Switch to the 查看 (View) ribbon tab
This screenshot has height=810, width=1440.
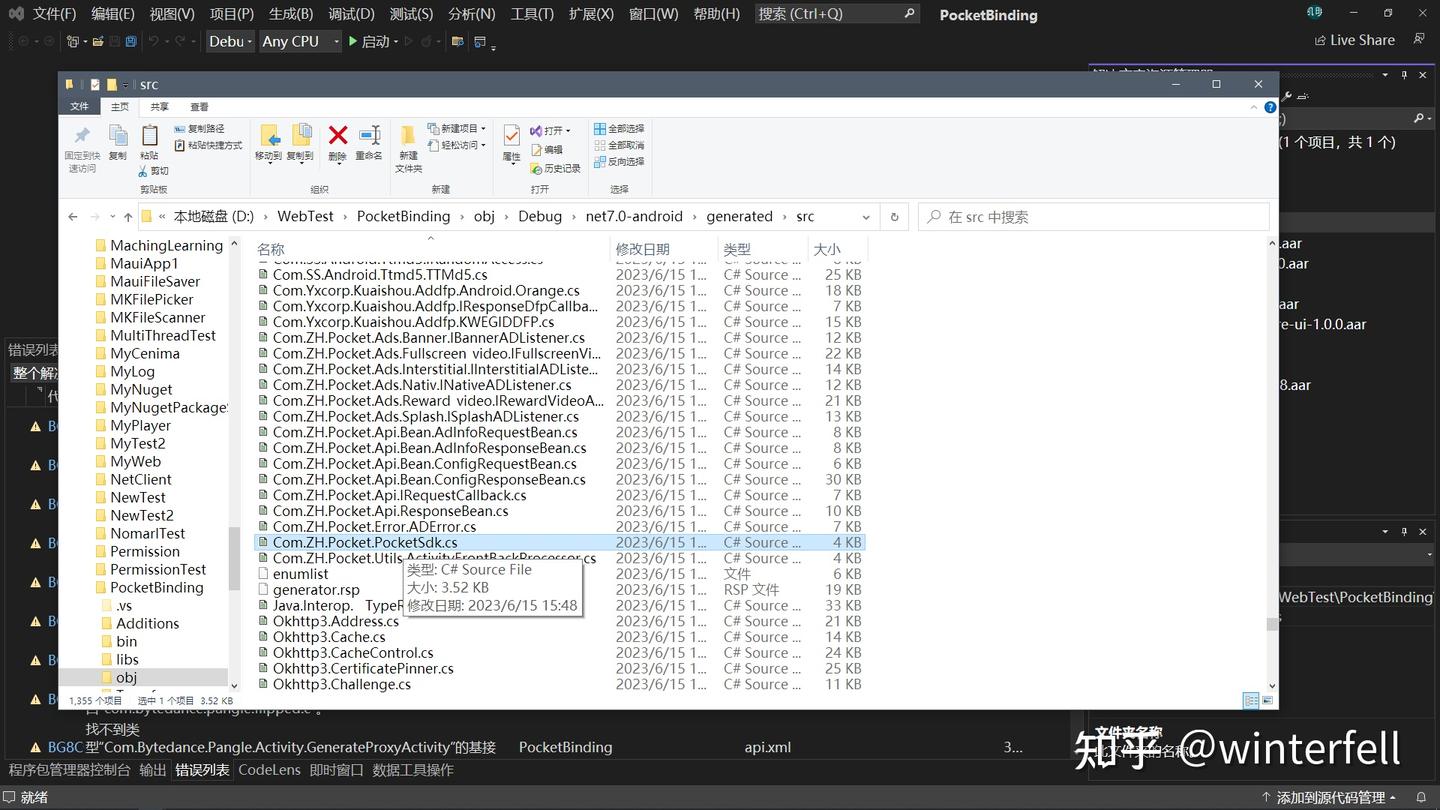200,107
